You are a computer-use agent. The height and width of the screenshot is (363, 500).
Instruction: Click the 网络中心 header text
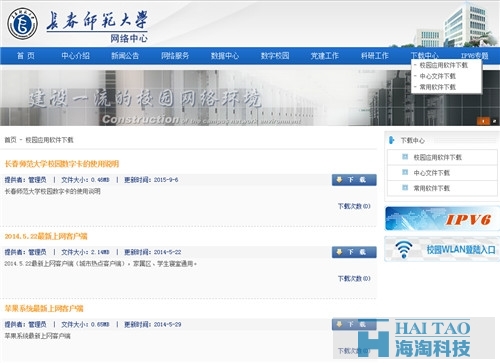click(x=129, y=38)
